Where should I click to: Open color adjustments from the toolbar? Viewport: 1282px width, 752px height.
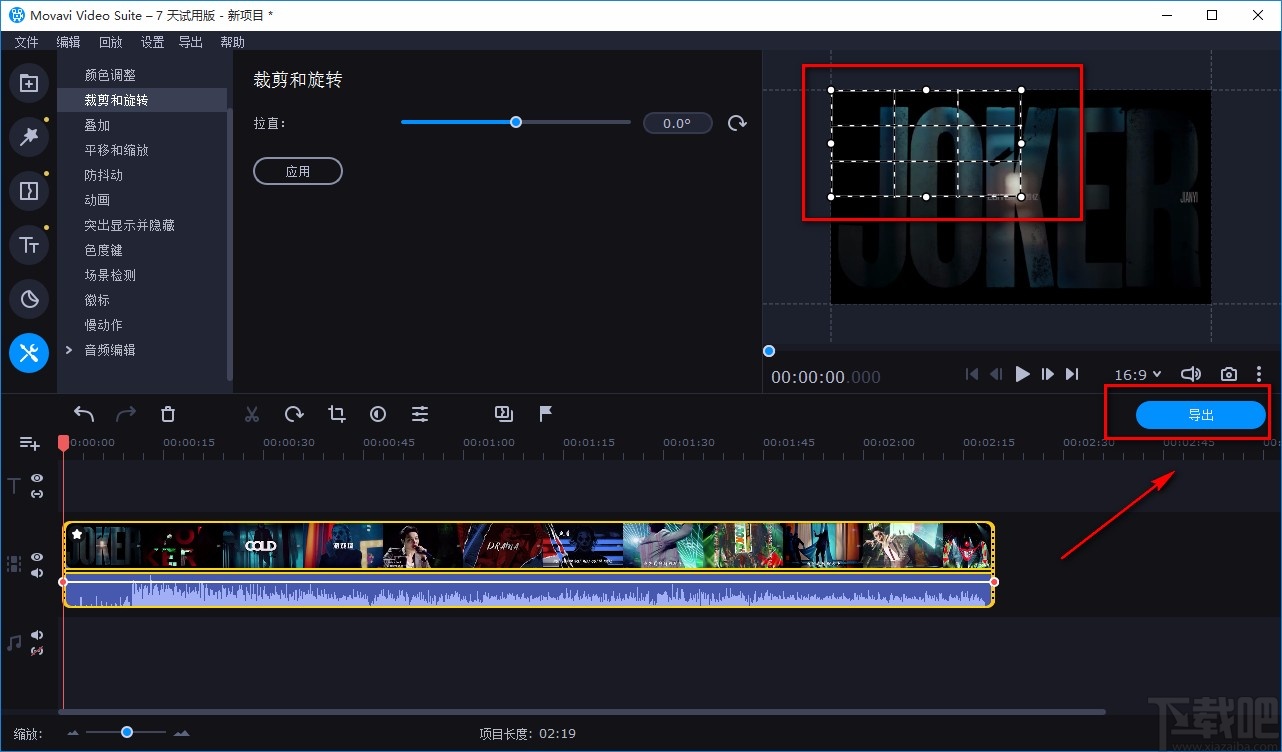point(378,414)
